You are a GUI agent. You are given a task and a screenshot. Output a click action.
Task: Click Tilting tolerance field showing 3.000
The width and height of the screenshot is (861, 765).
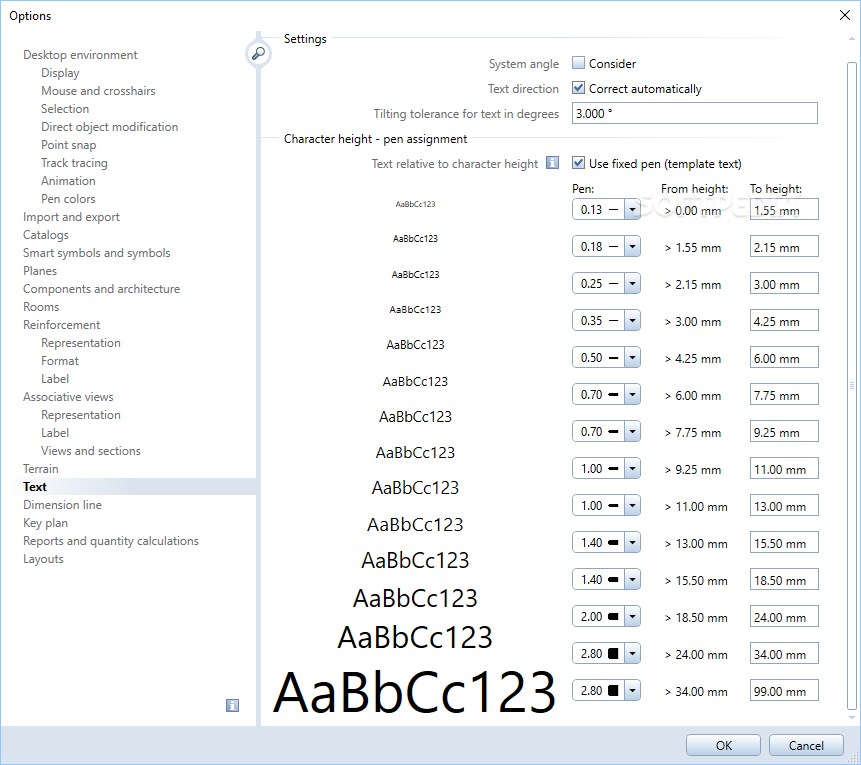[x=695, y=113]
